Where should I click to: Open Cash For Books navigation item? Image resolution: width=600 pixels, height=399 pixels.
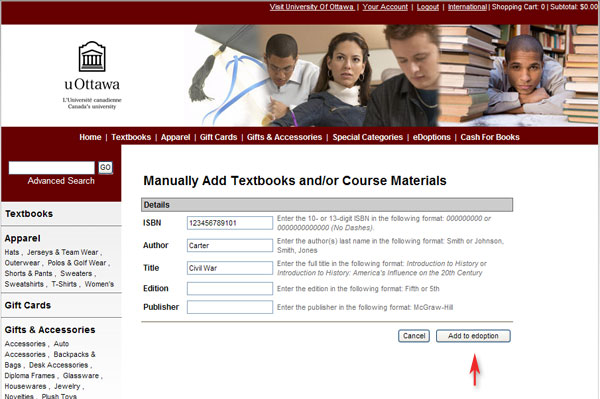490,137
